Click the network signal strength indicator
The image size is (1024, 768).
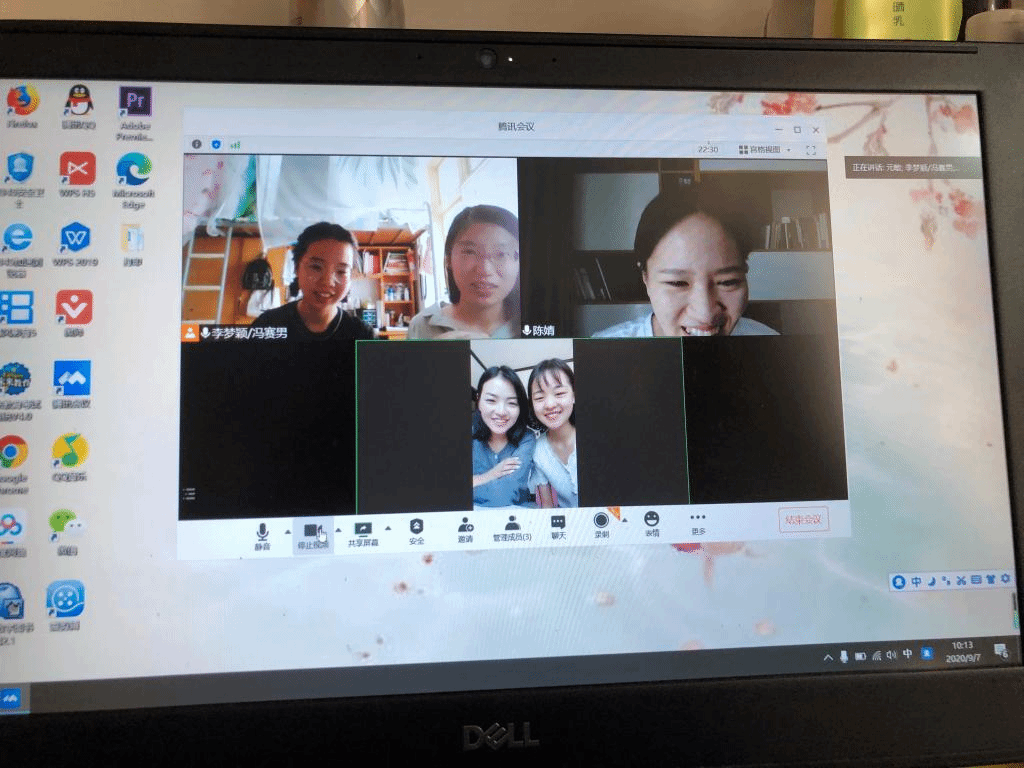click(x=235, y=145)
